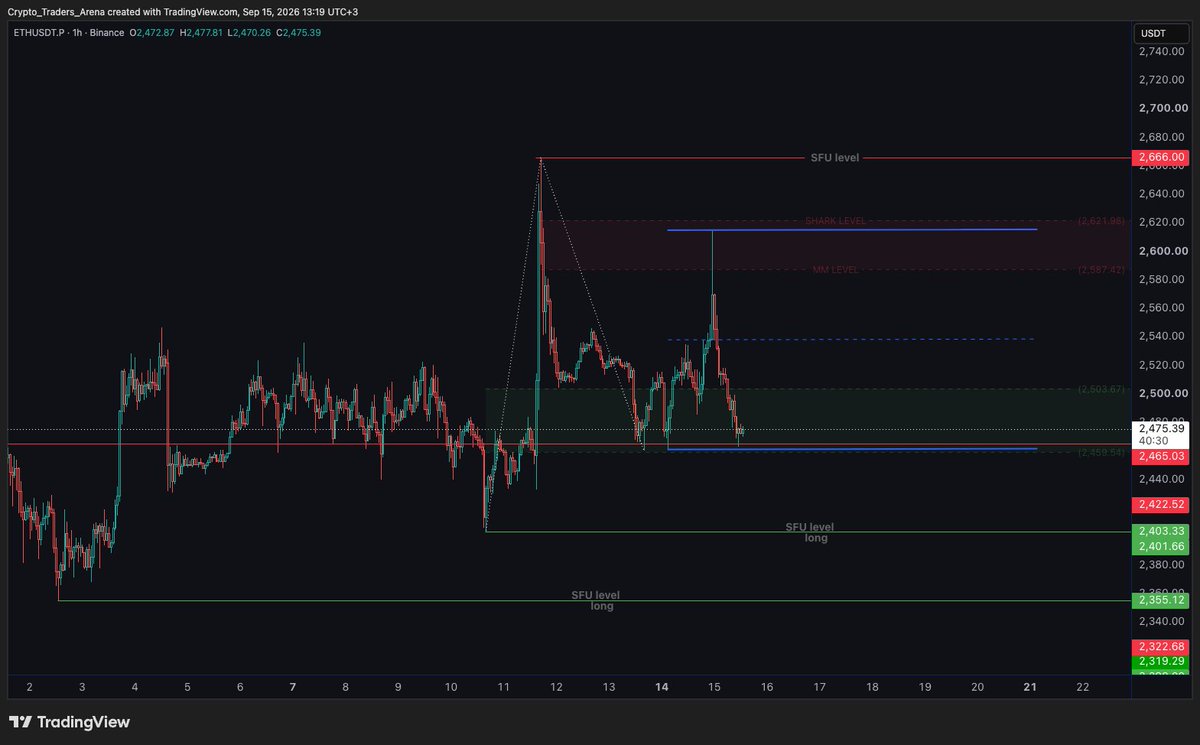Click the 2,640.00 price axis tick
Image resolution: width=1200 pixels, height=745 pixels.
tap(1161, 193)
